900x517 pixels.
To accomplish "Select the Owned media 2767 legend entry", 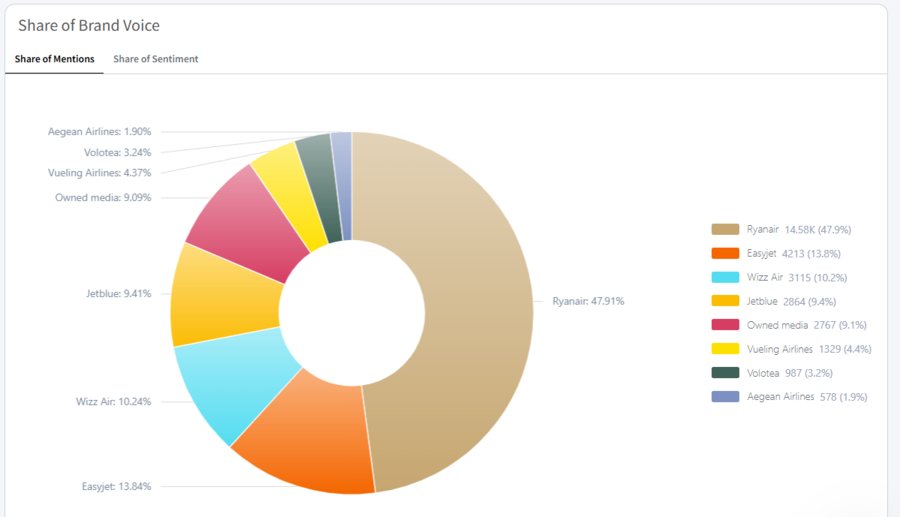I will click(789, 325).
